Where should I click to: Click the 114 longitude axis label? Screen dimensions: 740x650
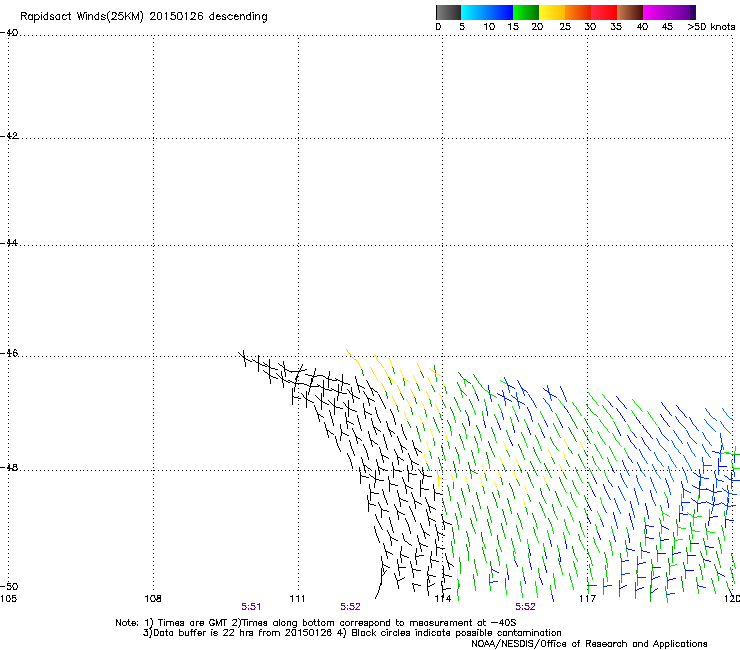click(x=443, y=599)
